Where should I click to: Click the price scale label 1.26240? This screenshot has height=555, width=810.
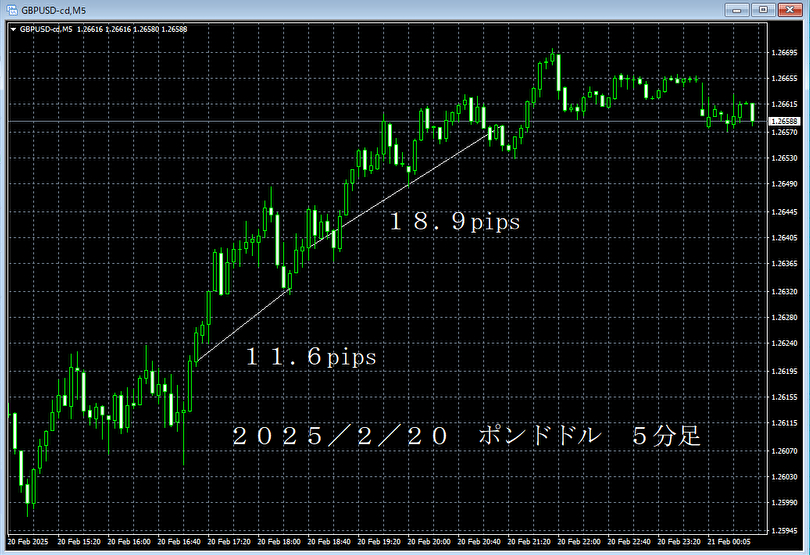click(784, 343)
